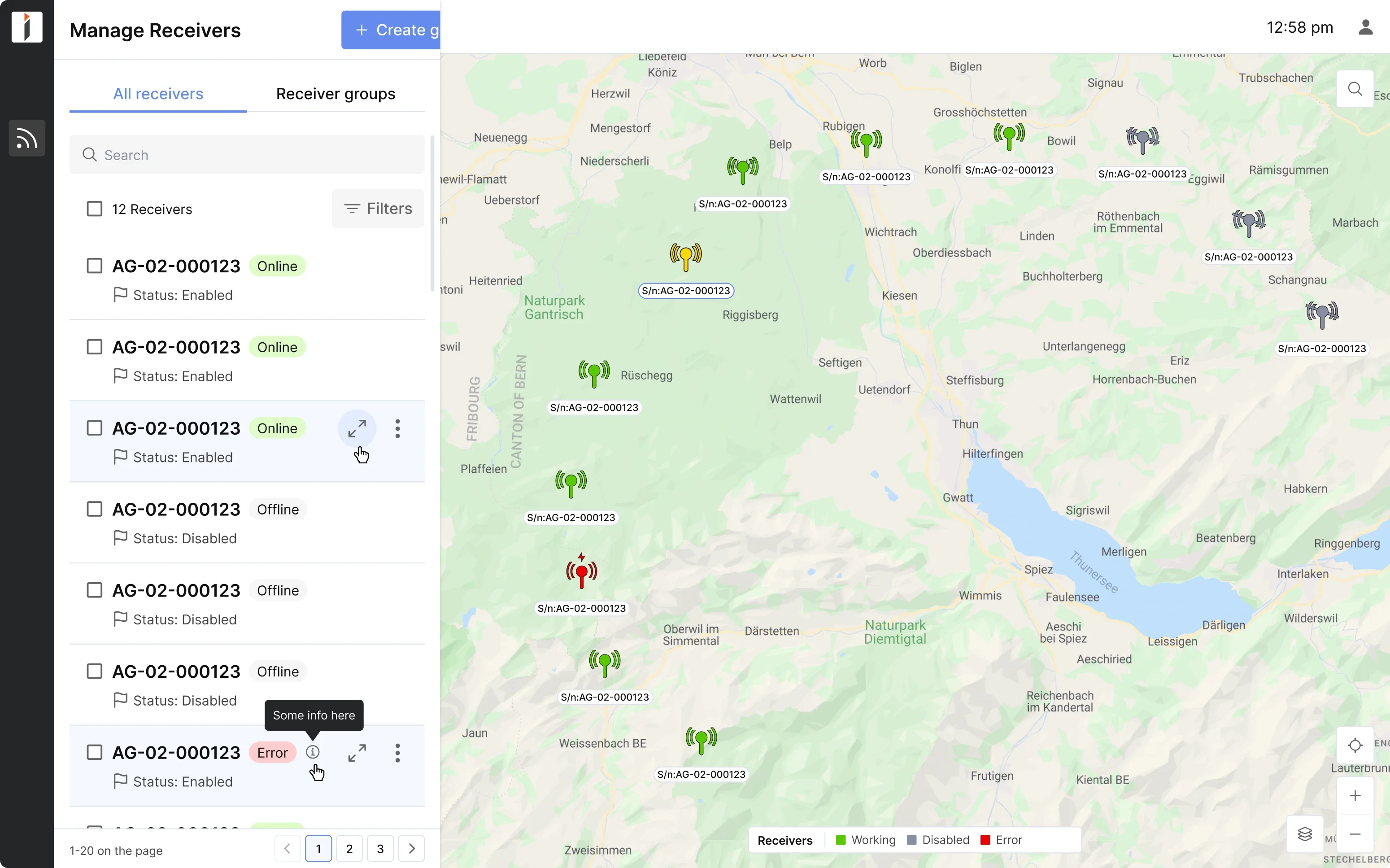Image resolution: width=1390 pixels, height=868 pixels.
Task: Zoom in on the map
Action: tap(1355, 795)
